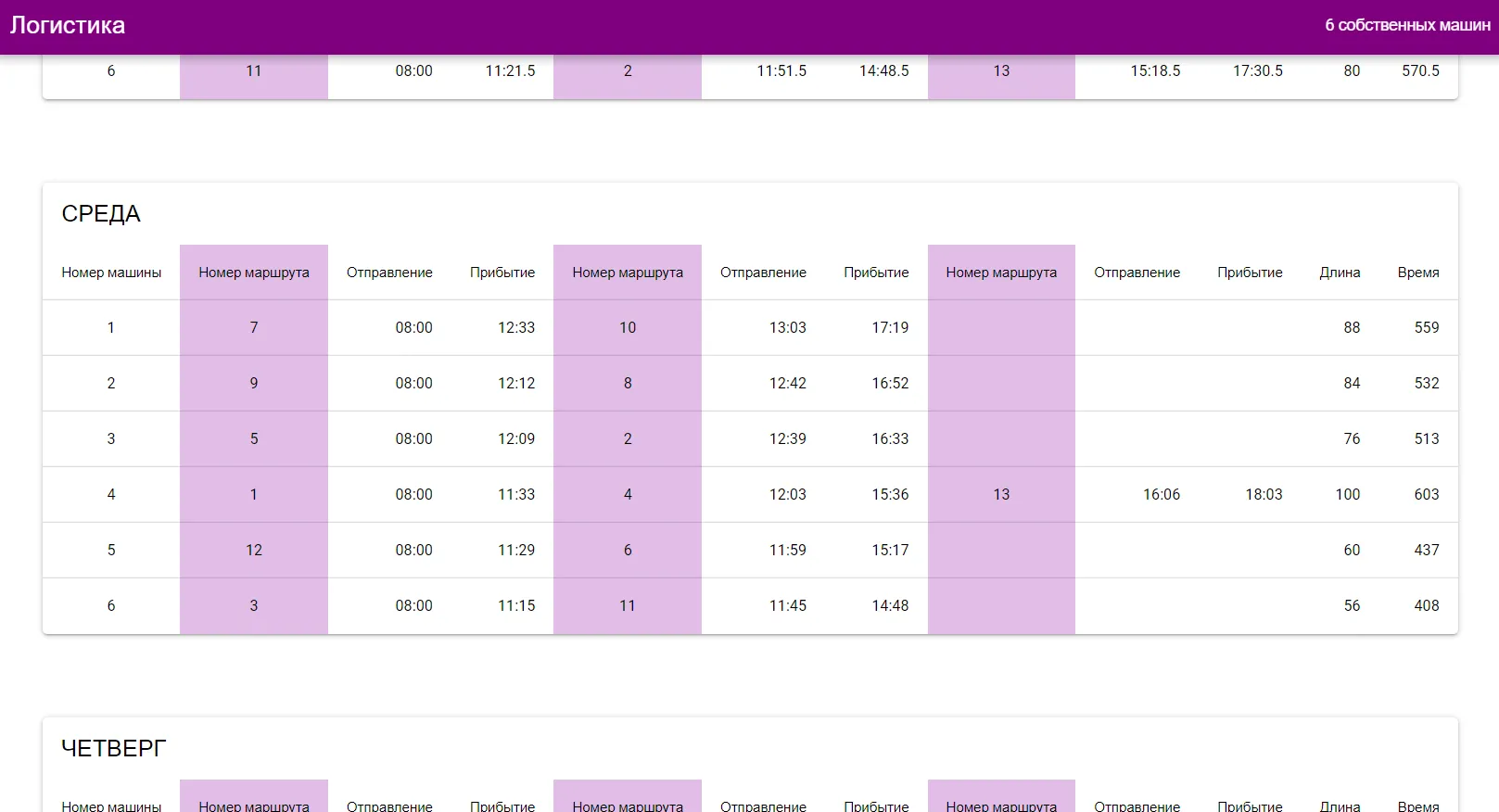The width and height of the screenshot is (1499, 812).
Task: Select the total time value 603
Action: pos(1426,495)
